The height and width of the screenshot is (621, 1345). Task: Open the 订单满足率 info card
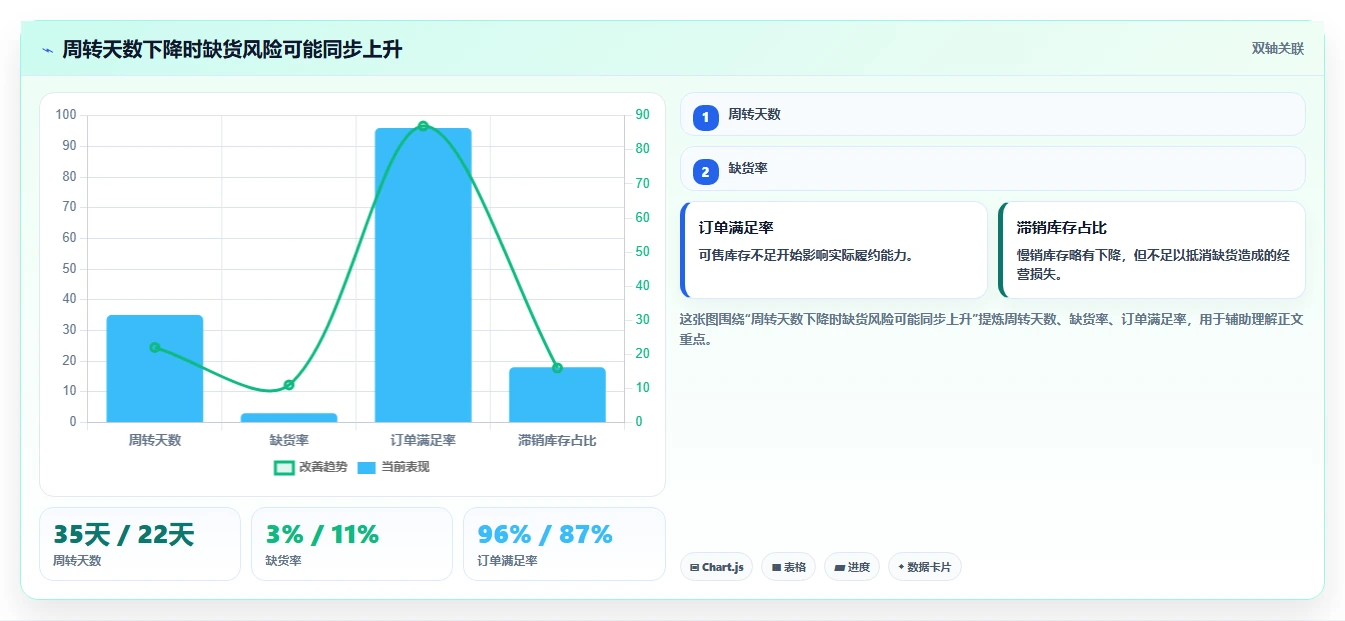[834, 250]
